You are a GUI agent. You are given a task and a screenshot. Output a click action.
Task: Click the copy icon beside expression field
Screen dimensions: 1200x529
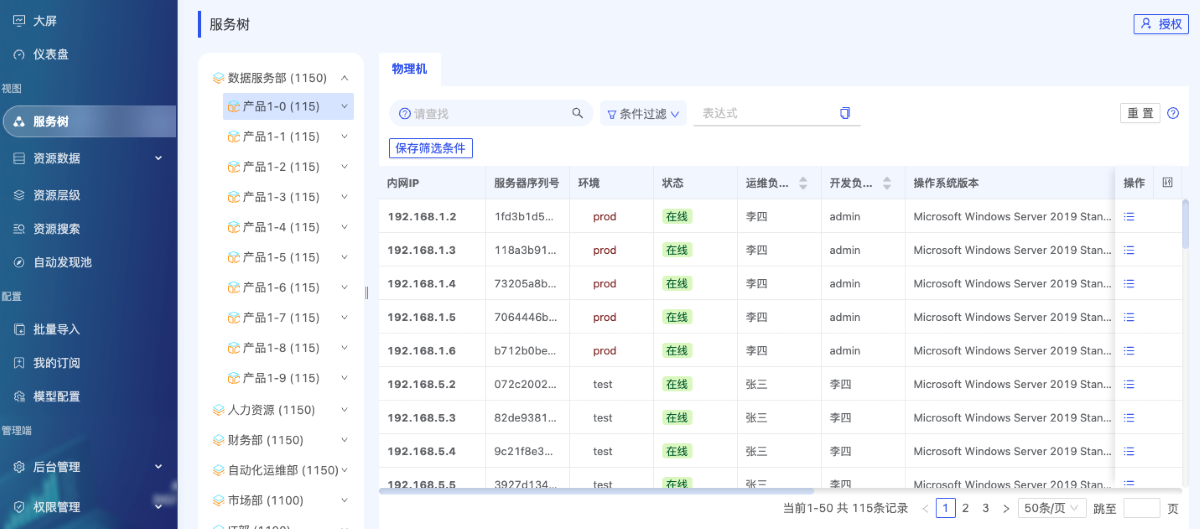[845, 114]
